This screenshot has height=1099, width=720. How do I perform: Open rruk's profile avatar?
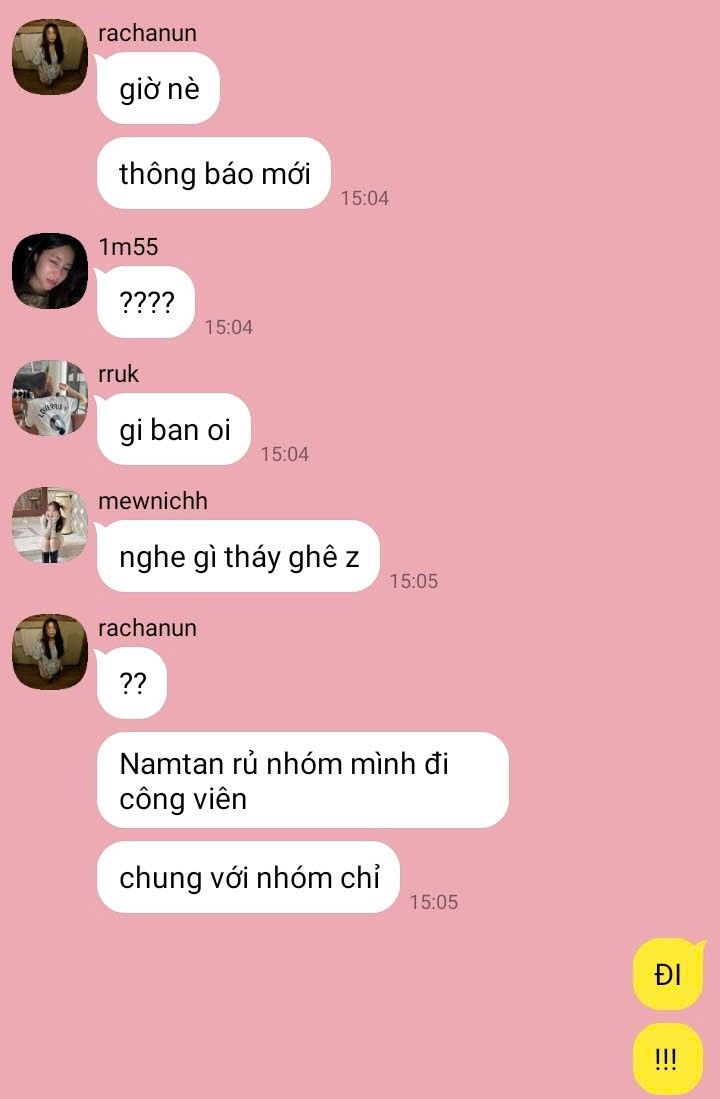pyautogui.click(x=50, y=398)
